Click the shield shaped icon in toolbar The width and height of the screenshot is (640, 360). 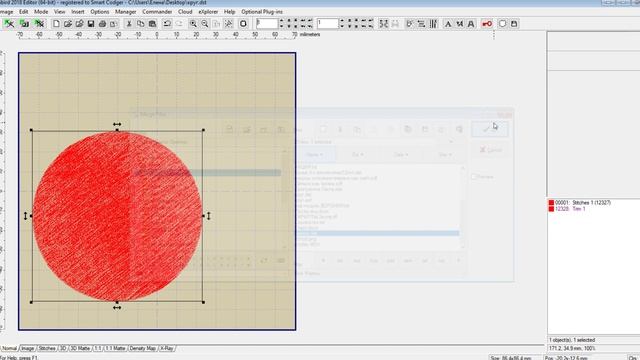[502, 24]
